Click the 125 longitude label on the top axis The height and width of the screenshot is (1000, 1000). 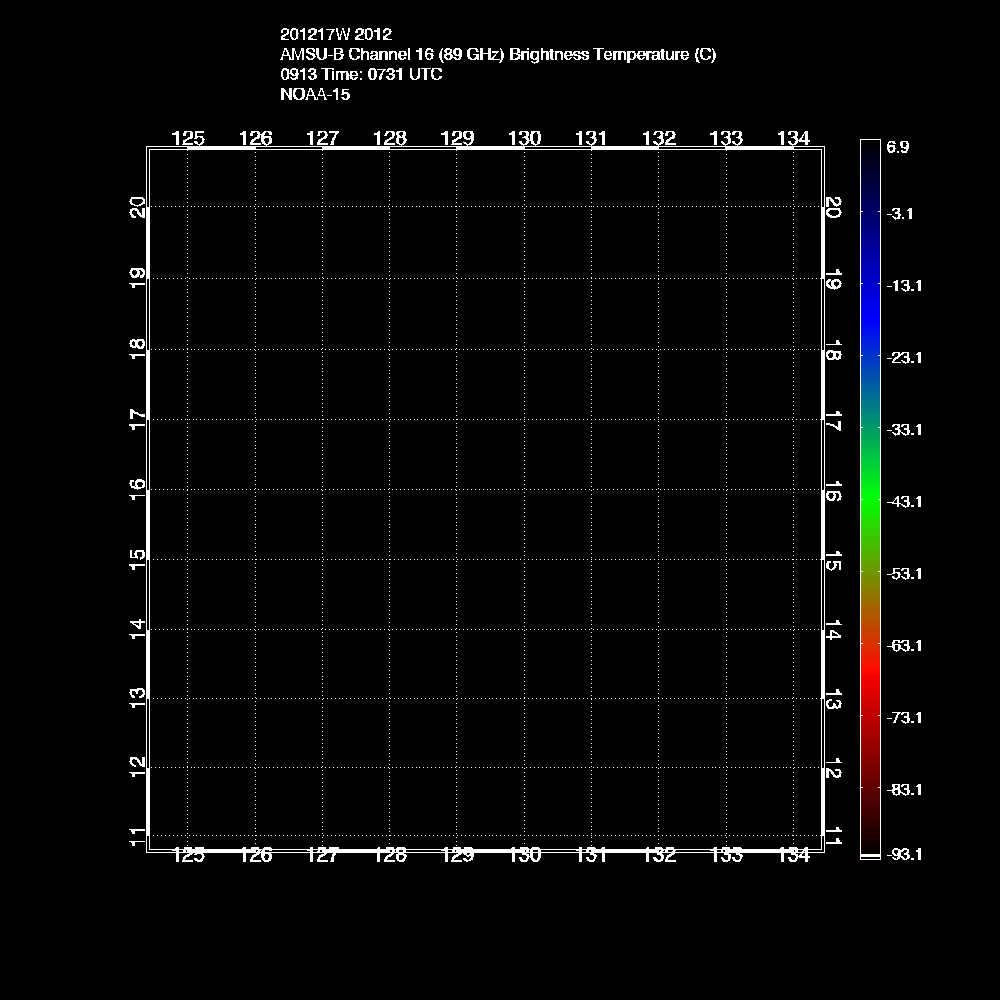188,138
